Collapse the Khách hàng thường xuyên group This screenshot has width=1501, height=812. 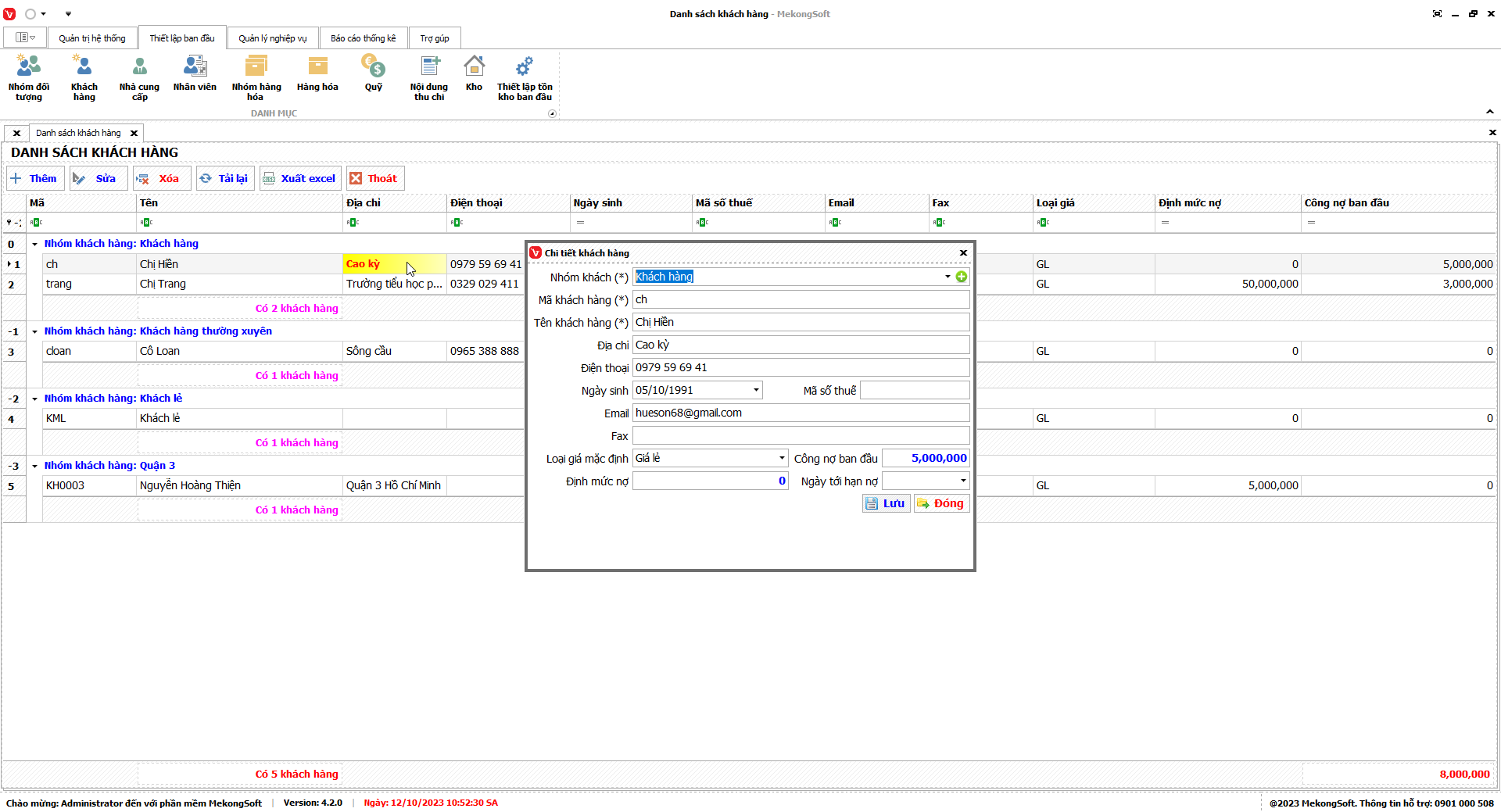pos(35,331)
